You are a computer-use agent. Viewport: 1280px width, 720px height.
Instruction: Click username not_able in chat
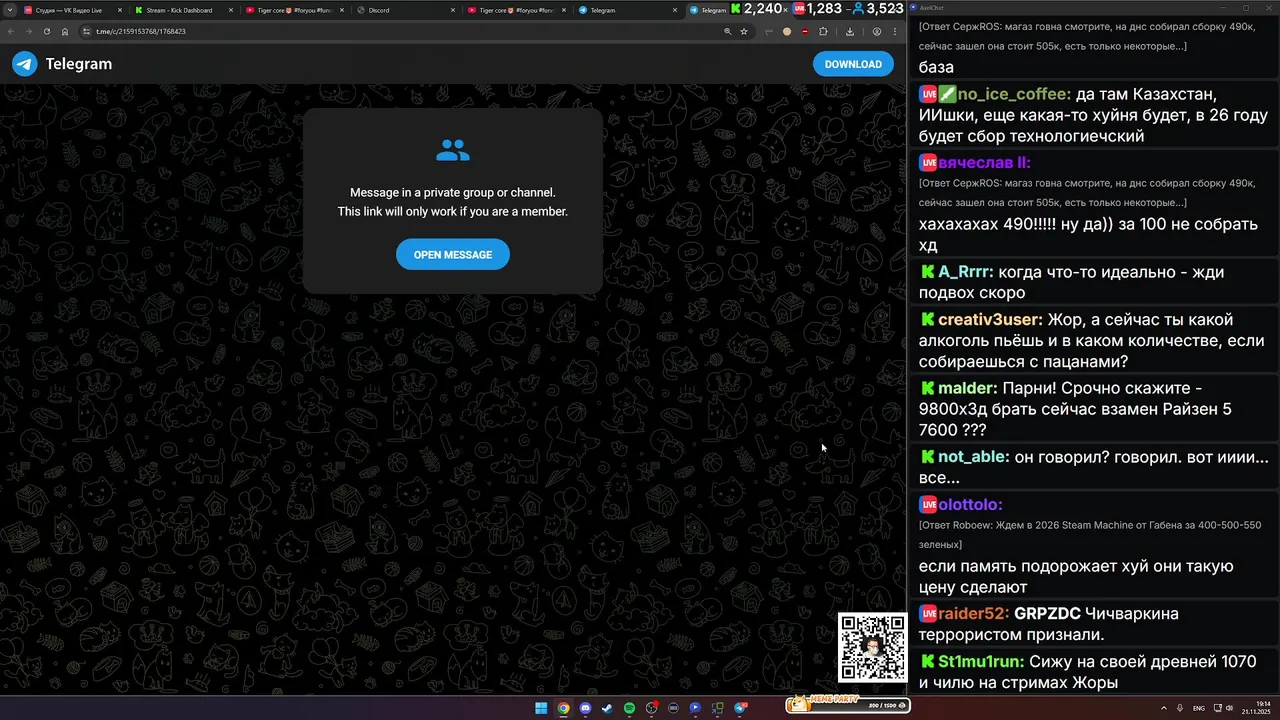[x=973, y=457]
